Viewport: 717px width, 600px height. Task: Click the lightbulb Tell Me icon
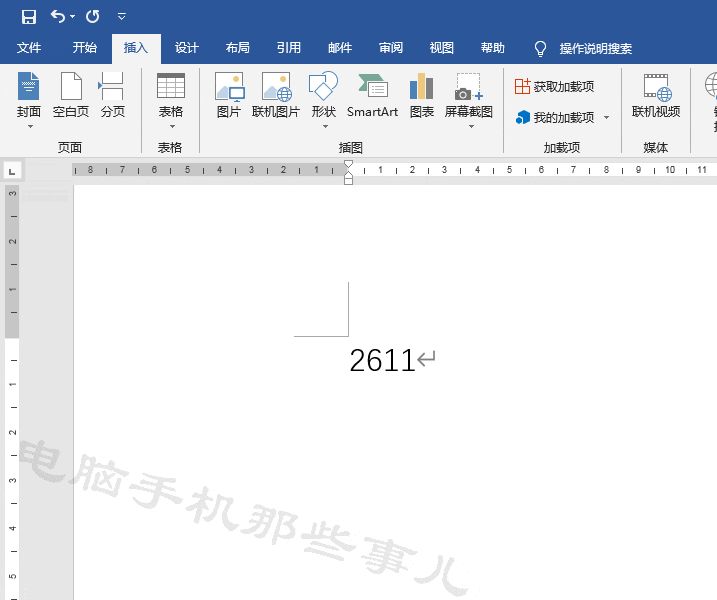(x=540, y=48)
